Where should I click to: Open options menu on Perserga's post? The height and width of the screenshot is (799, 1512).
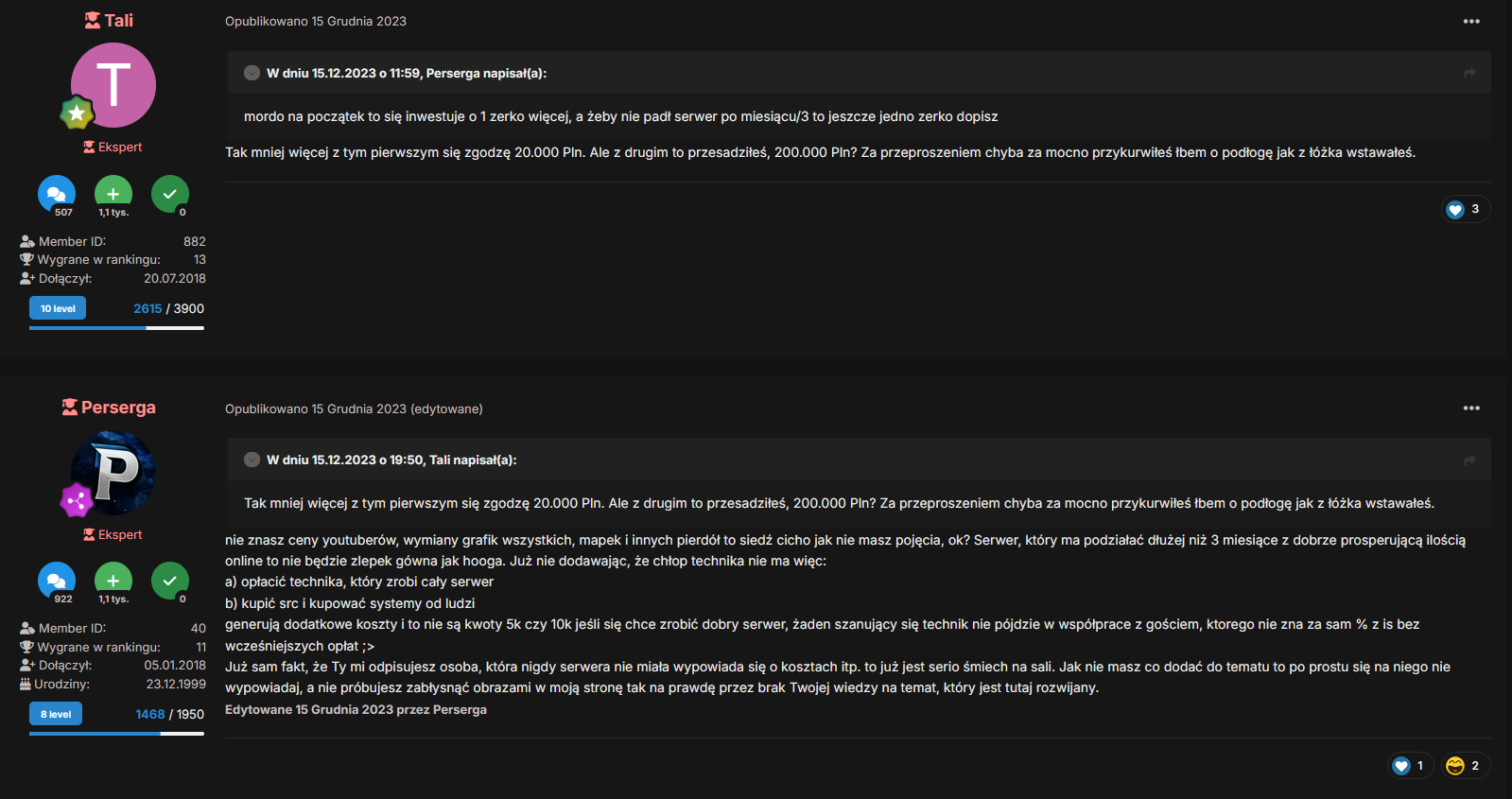tap(1471, 408)
